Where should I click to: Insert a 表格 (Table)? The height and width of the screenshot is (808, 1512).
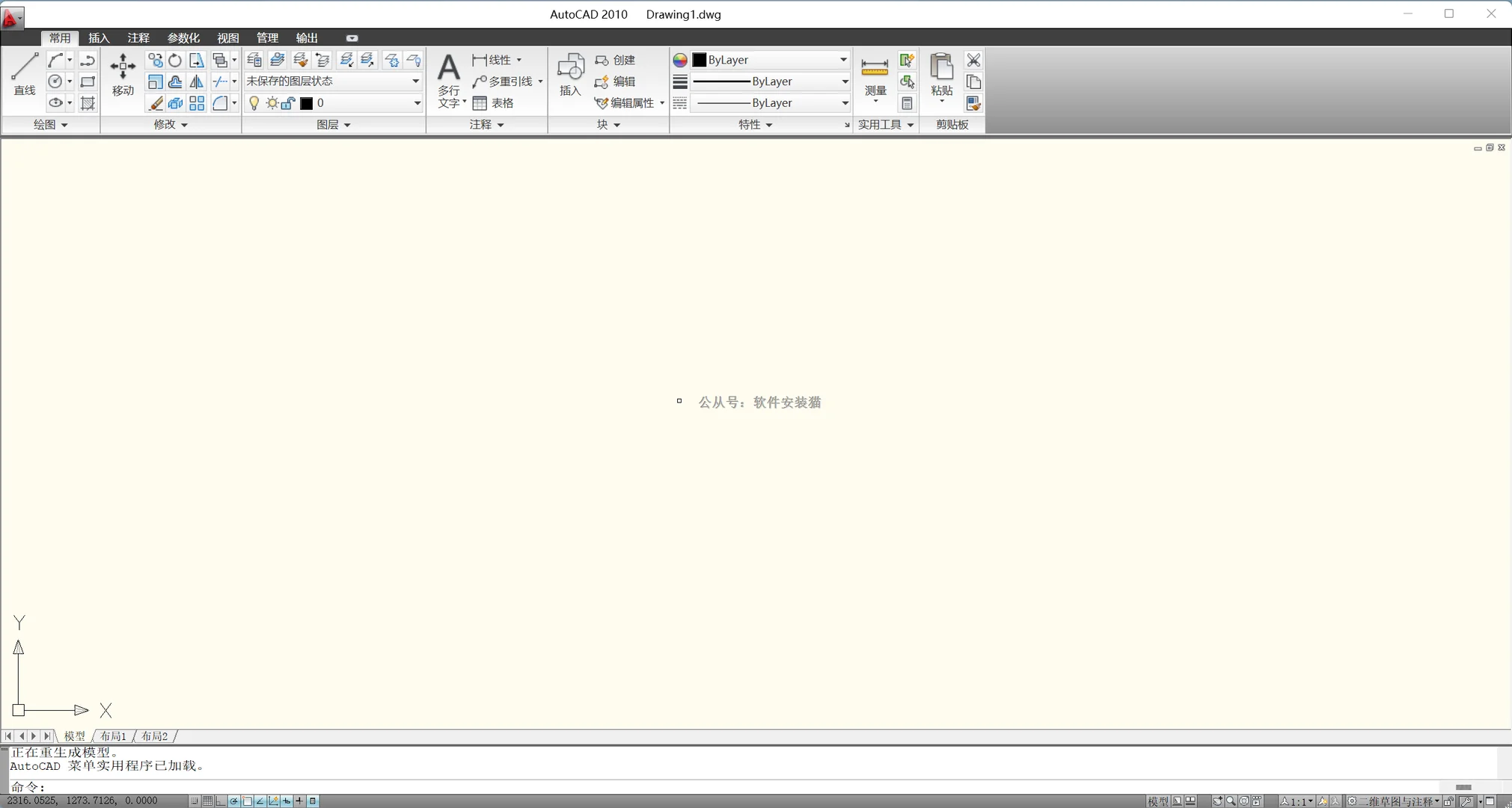(x=495, y=103)
